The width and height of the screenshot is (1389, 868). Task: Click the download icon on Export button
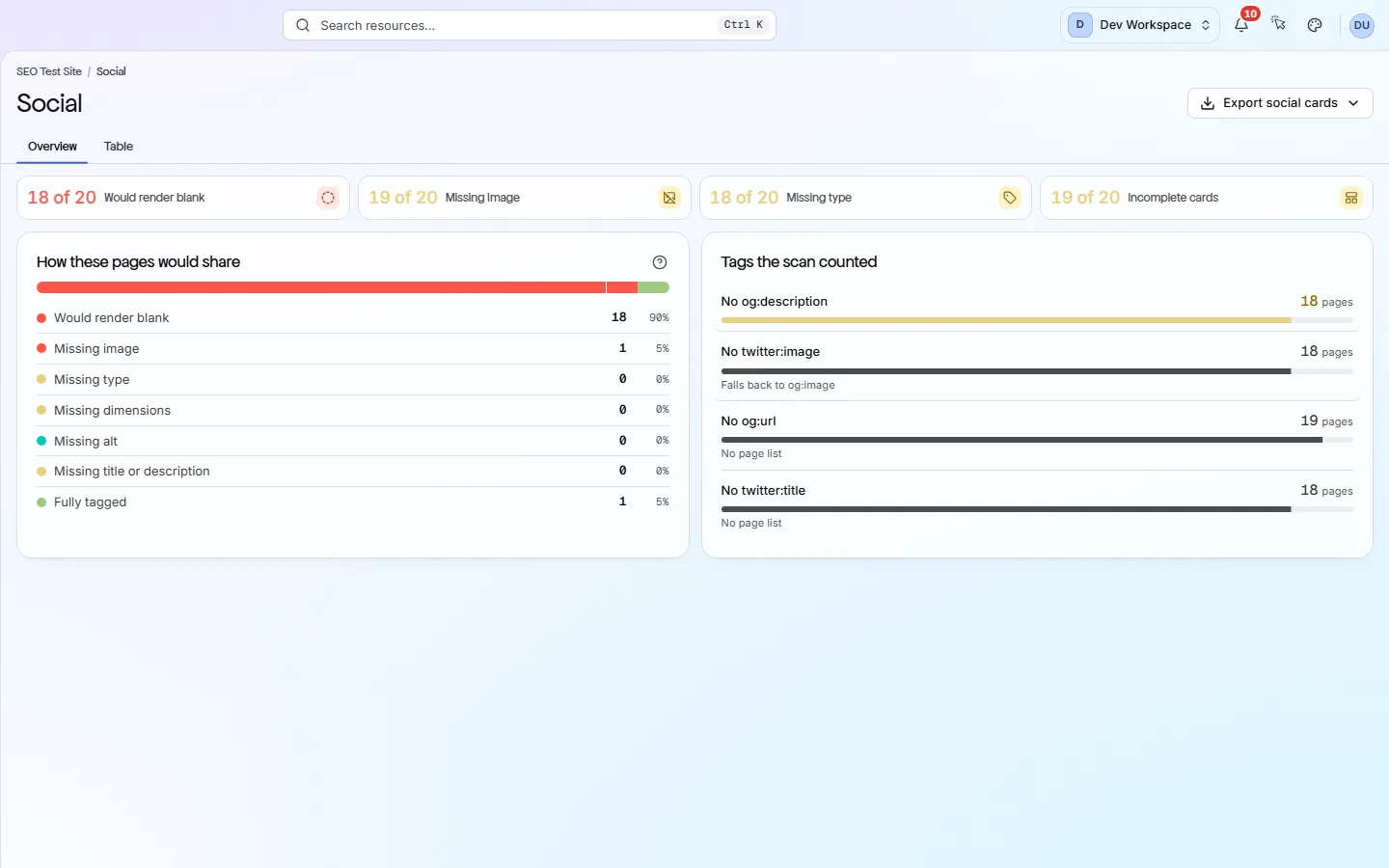1208,103
